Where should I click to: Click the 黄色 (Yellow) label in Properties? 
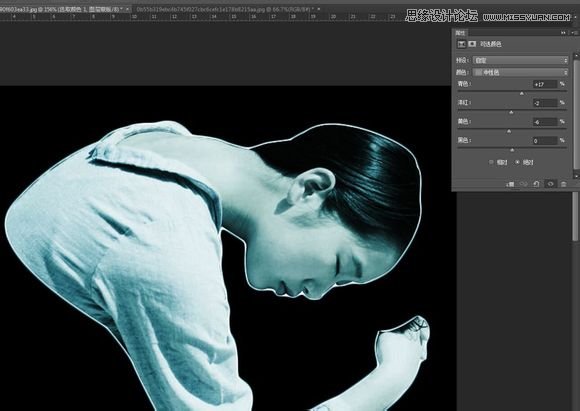click(463, 121)
